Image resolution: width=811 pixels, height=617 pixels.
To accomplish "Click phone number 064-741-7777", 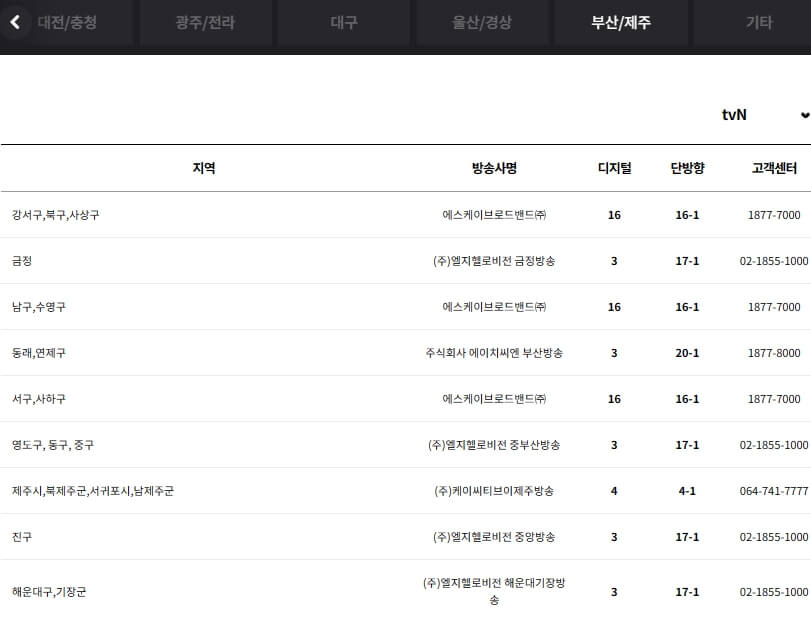I will pos(774,491).
